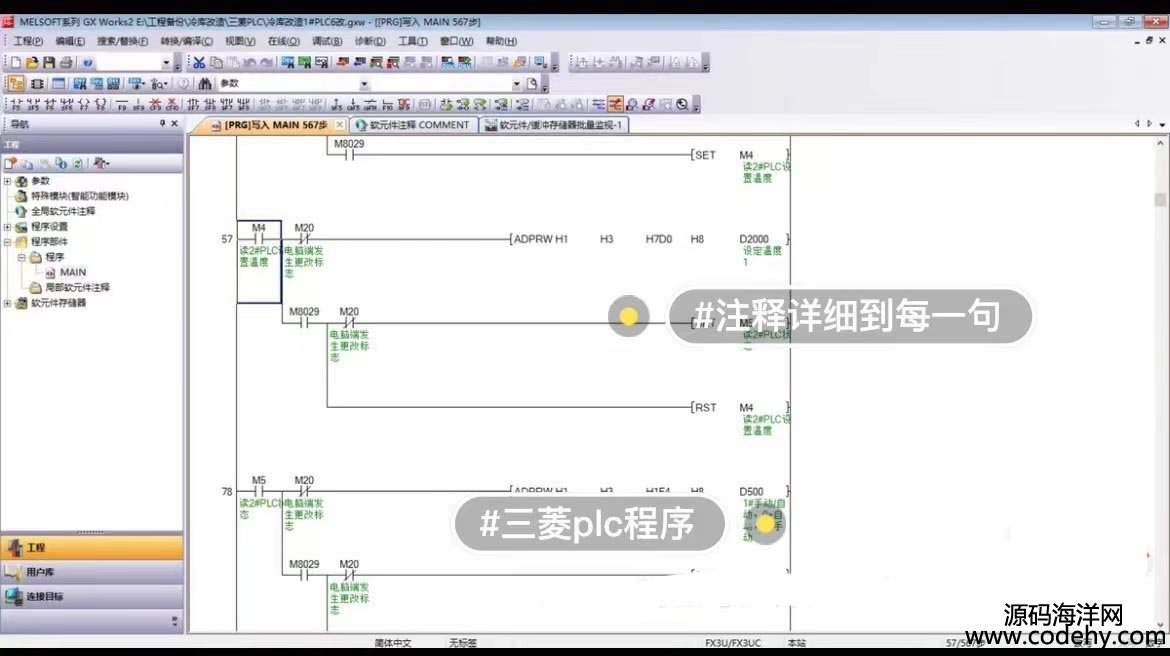Open the tab list dropdown arrow
This screenshot has height=656, width=1170.
click(1162, 125)
